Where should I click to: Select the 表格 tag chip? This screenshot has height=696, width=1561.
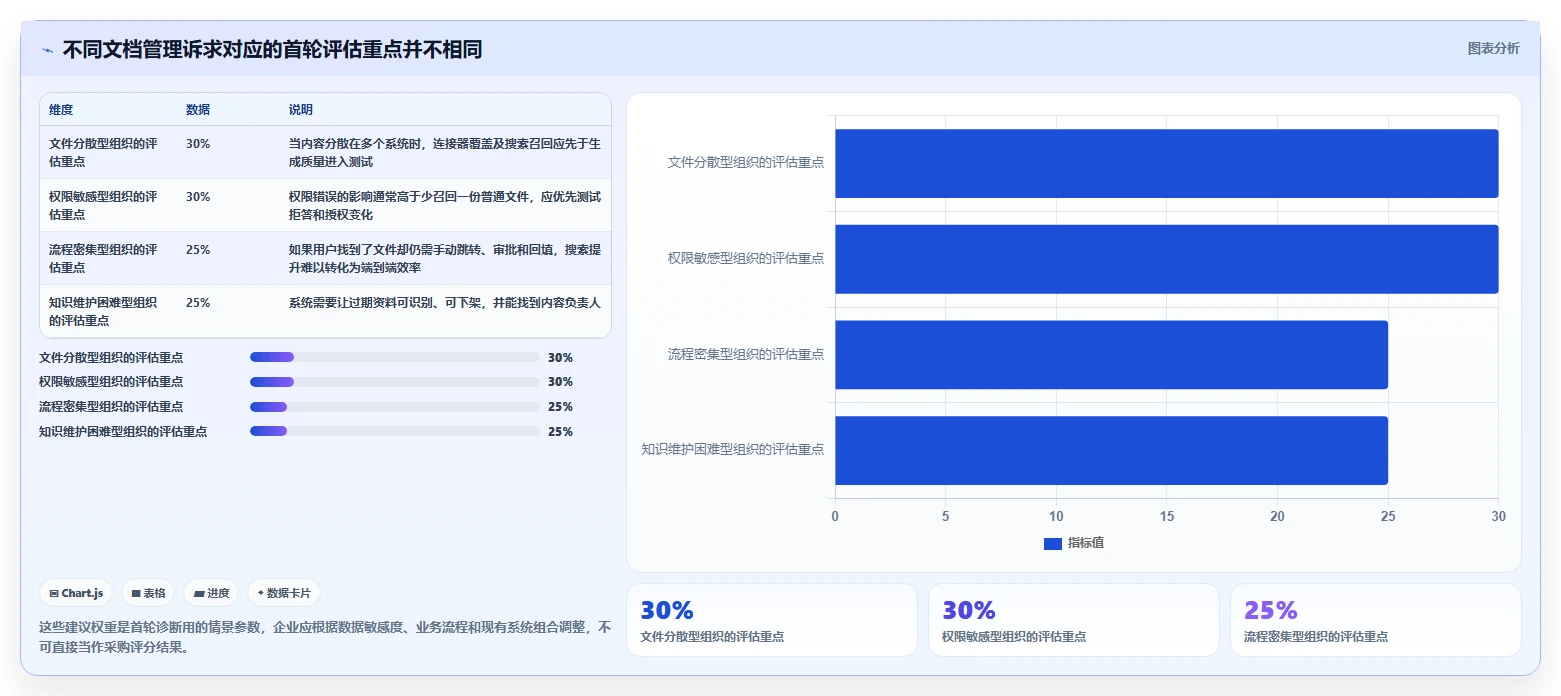(148, 593)
